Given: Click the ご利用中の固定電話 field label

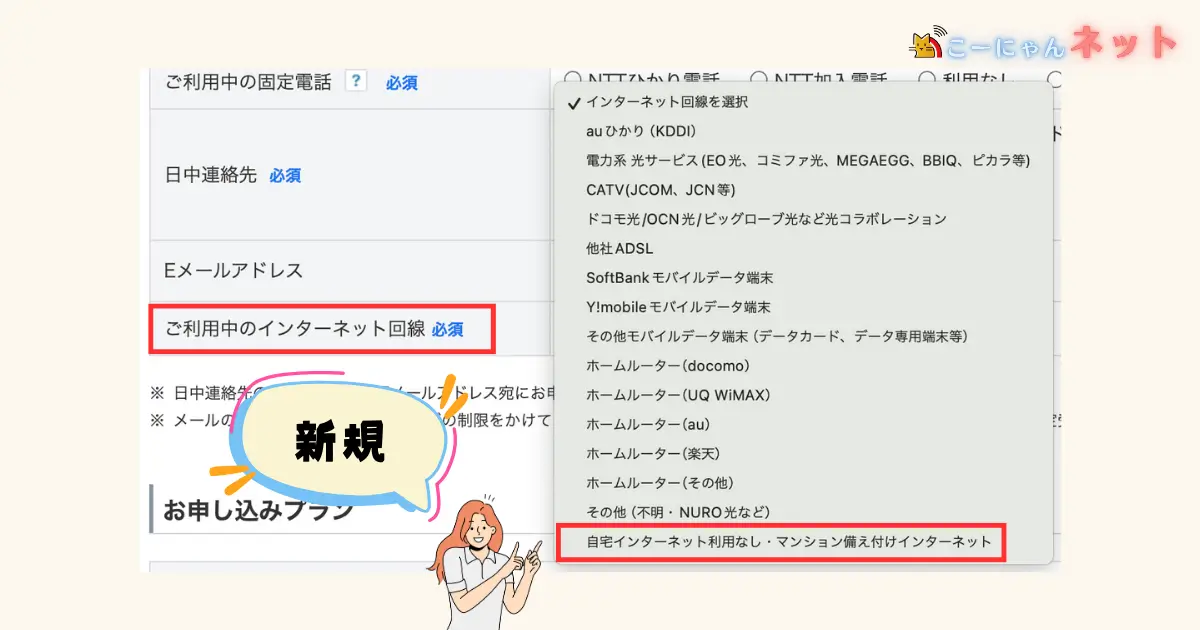Looking at the screenshot, I should 248,83.
